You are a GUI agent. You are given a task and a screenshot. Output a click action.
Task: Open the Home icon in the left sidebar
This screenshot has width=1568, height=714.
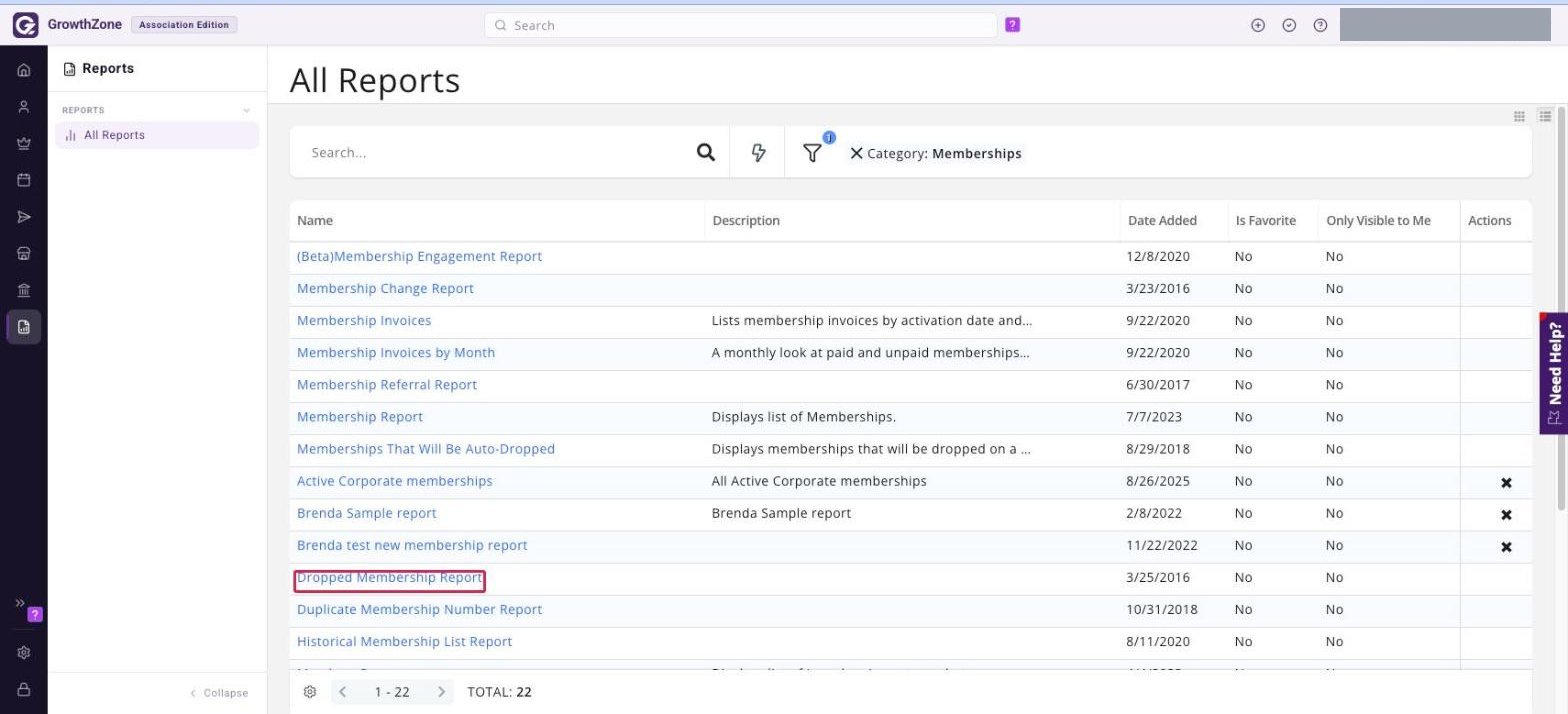pyautogui.click(x=24, y=71)
